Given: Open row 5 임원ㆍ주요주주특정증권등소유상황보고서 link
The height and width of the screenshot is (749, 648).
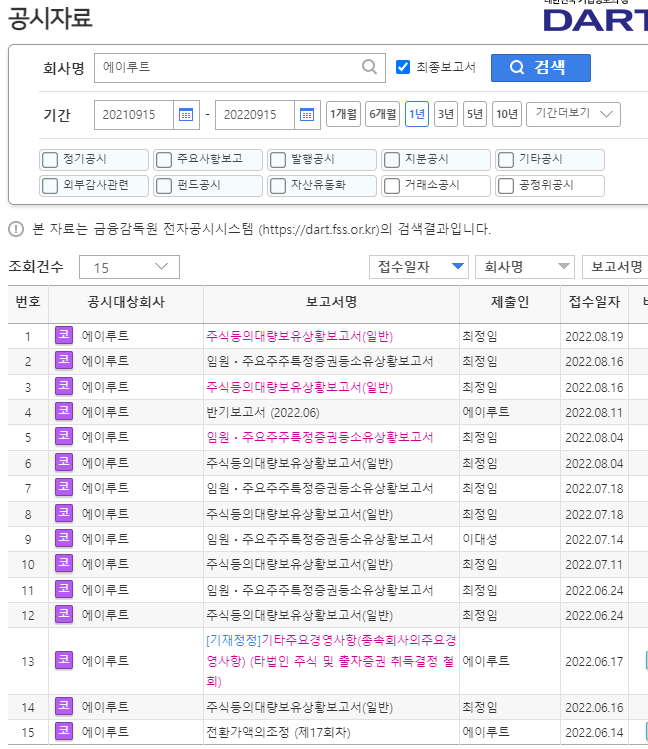Looking at the screenshot, I should pos(319,437).
